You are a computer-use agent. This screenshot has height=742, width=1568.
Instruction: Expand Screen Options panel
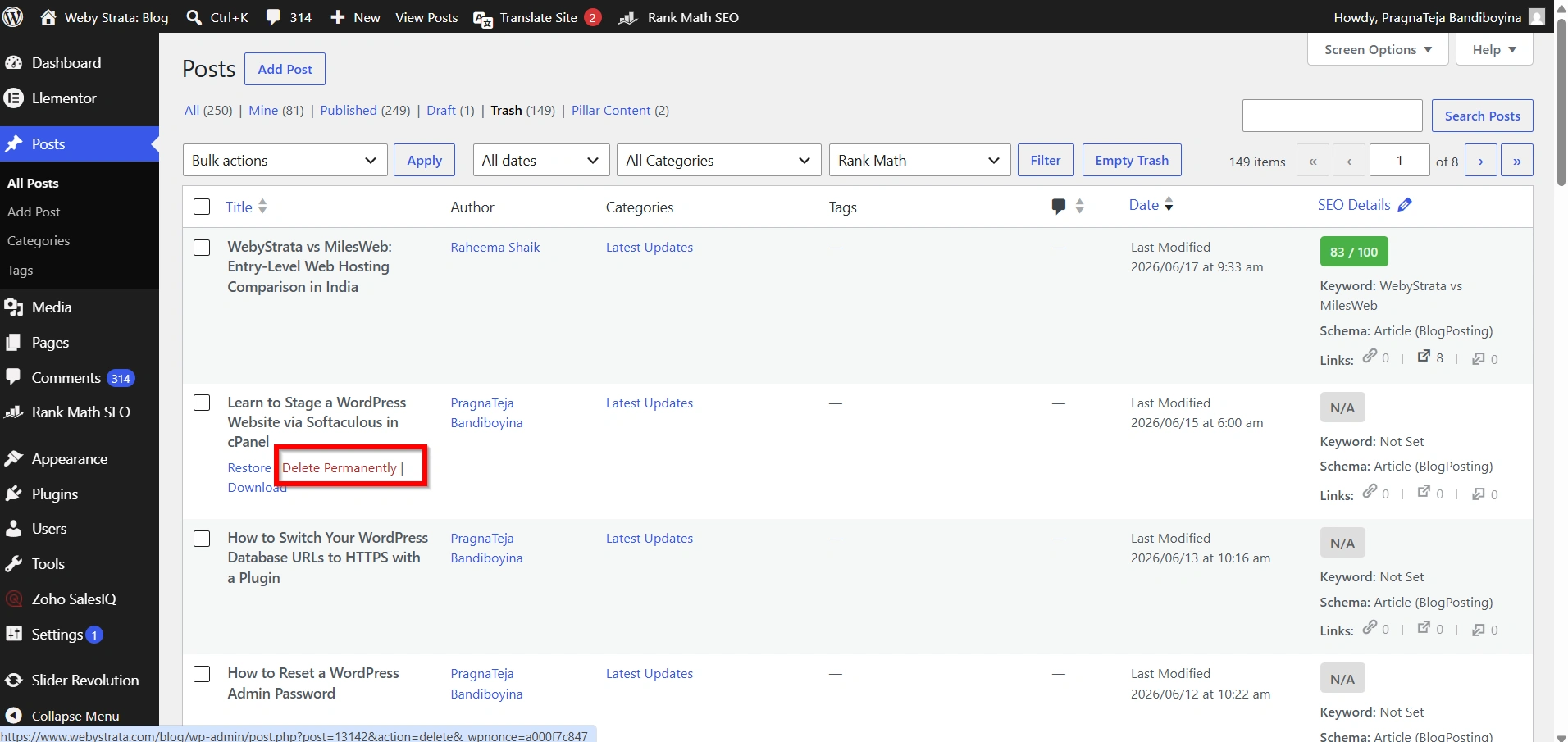click(x=1378, y=49)
